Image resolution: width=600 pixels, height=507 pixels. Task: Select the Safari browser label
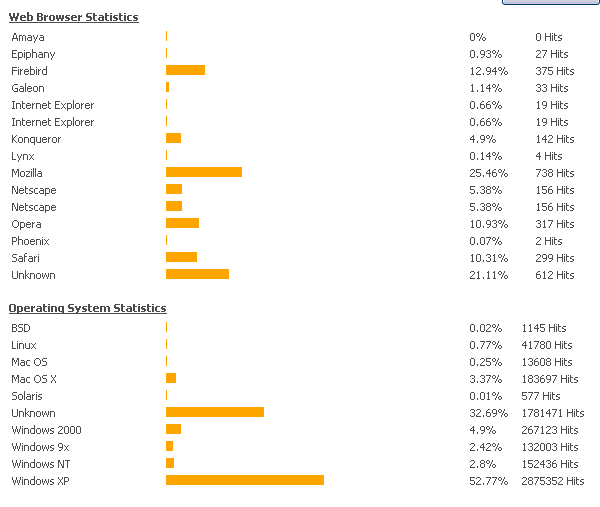point(26,258)
